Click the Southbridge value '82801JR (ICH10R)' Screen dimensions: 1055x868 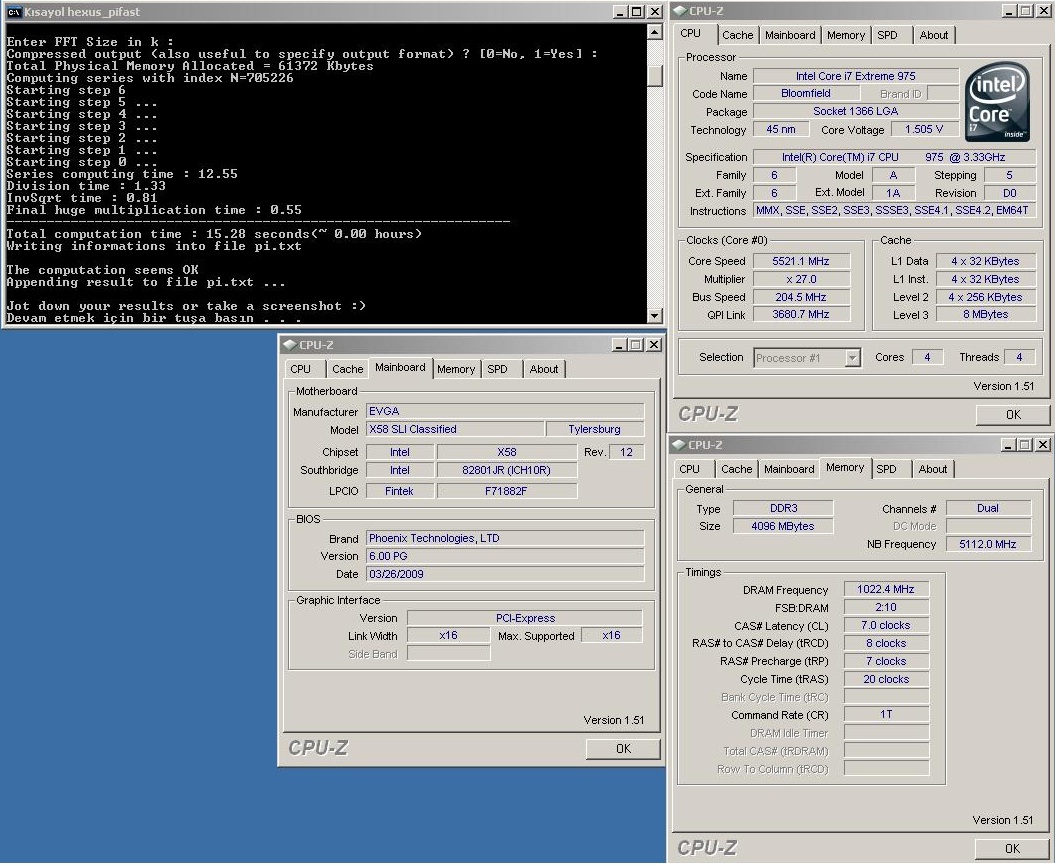506,470
